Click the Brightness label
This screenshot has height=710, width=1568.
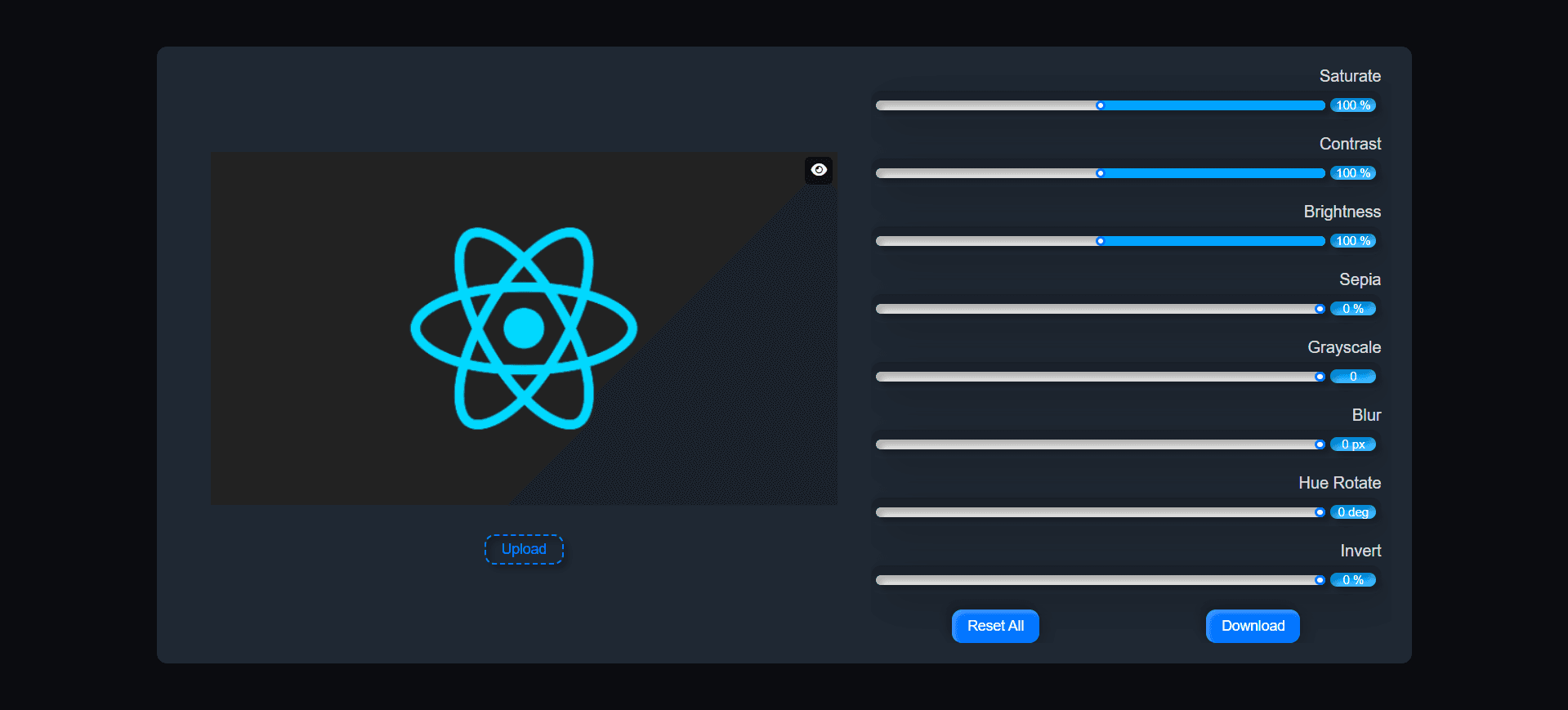[x=1342, y=212]
